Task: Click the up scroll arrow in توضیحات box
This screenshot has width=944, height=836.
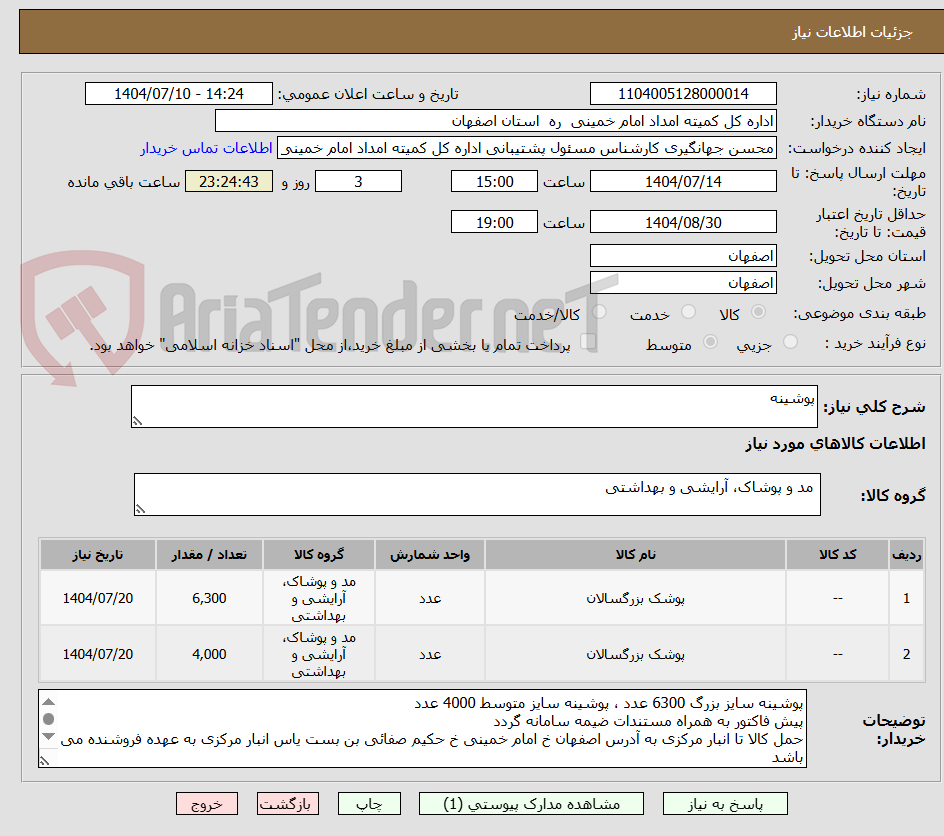Action: pos(48,702)
